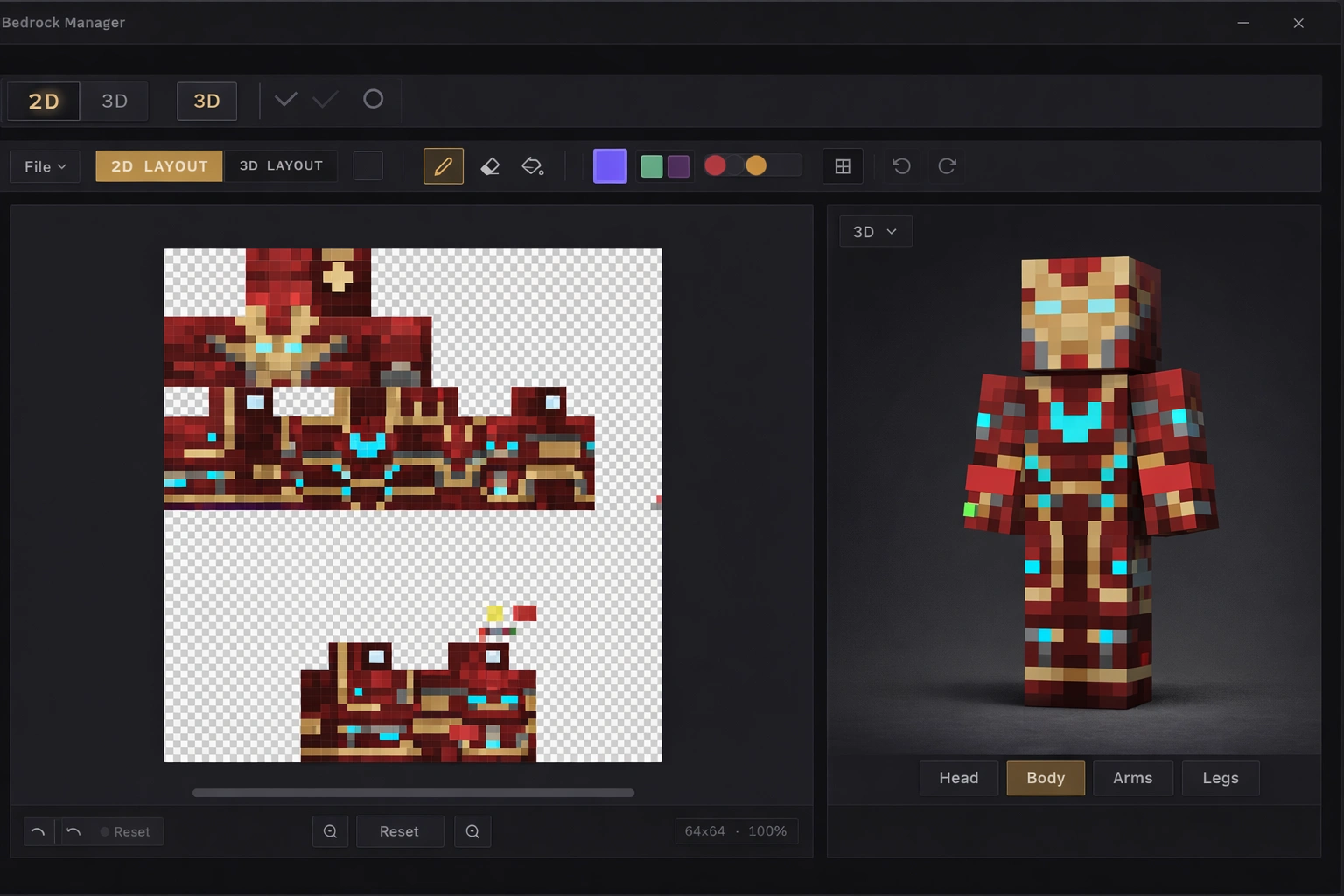Minimize the Bedrock Manager window
This screenshot has height=896, width=1344.
pyautogui.click(x=1243, y=23)
